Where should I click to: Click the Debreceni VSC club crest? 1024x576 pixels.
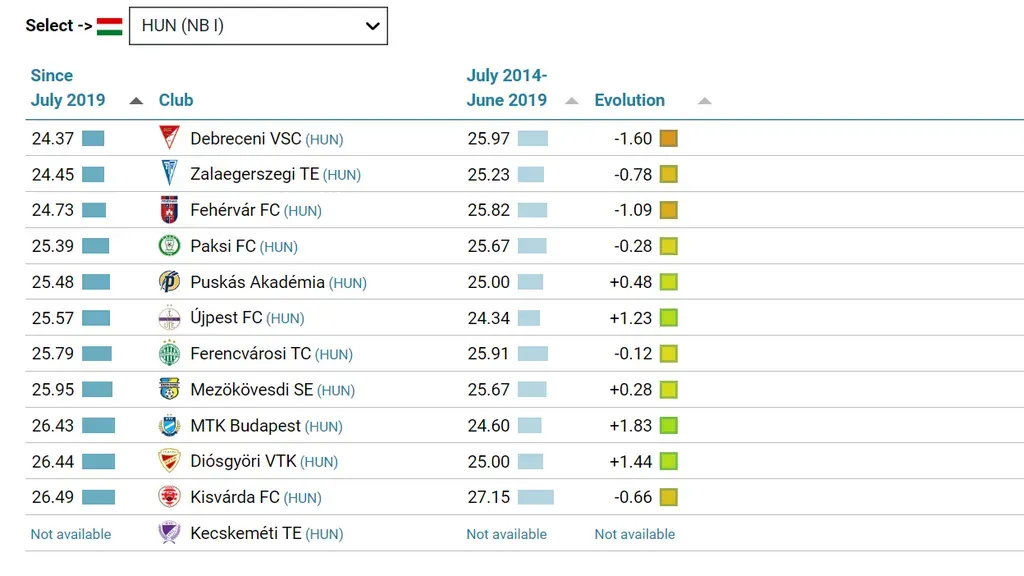(x=170, y=138)
